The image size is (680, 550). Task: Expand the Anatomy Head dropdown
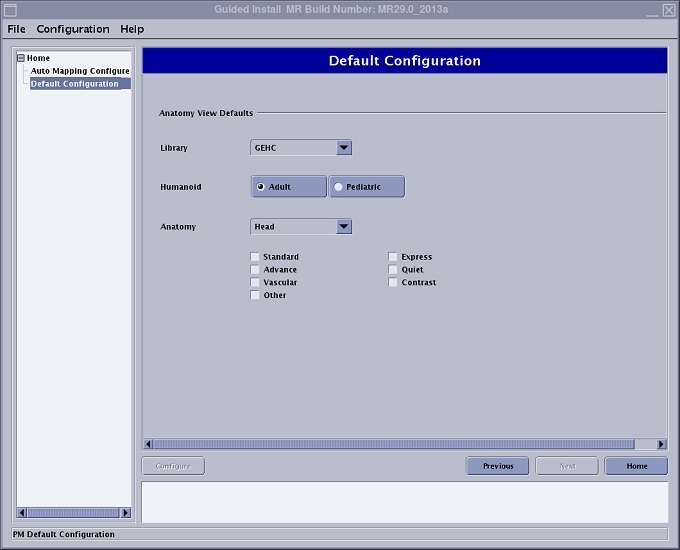coord(343,227)
